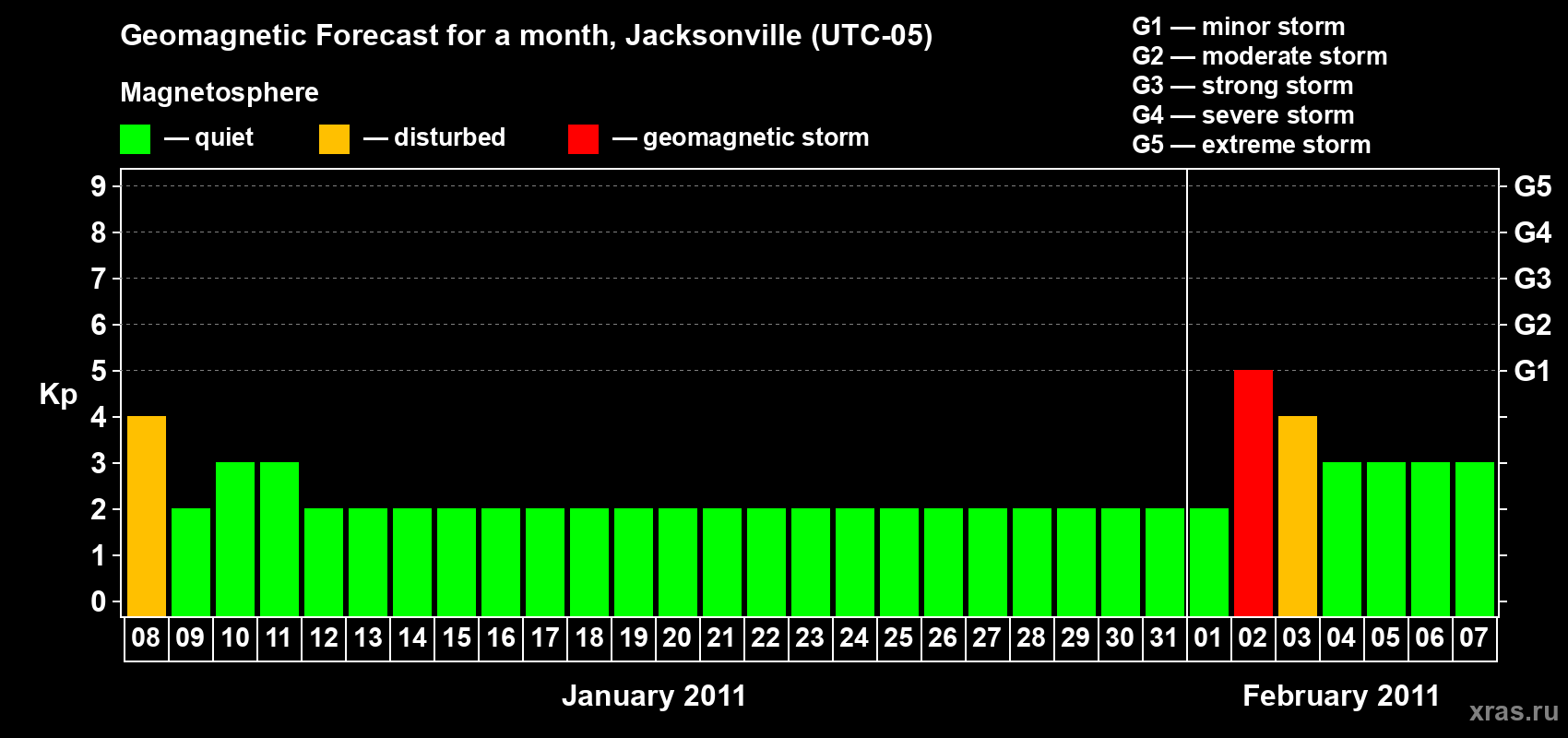Screen dimensions: 1568x738
Task: Click the 'G5 — extreme storm' legend text
Action: click(1252, 145)
